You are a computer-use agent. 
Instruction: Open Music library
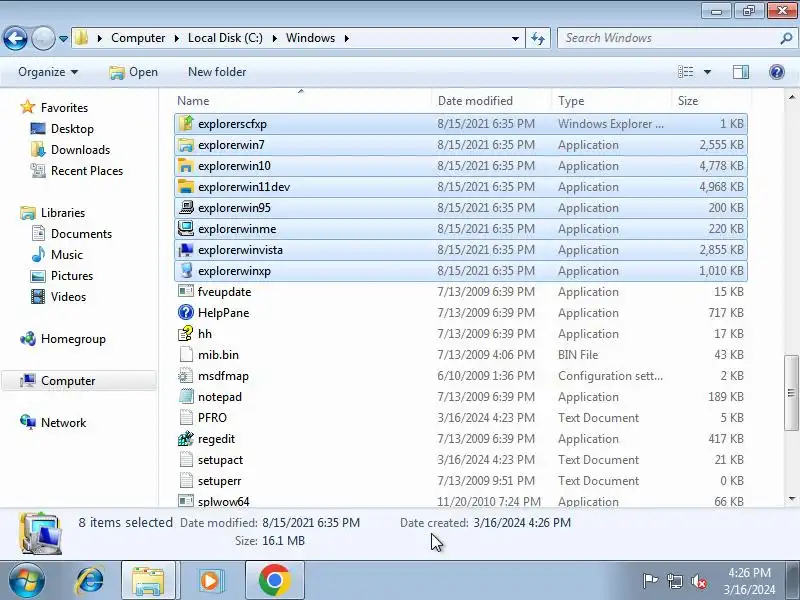click(66, 255)
